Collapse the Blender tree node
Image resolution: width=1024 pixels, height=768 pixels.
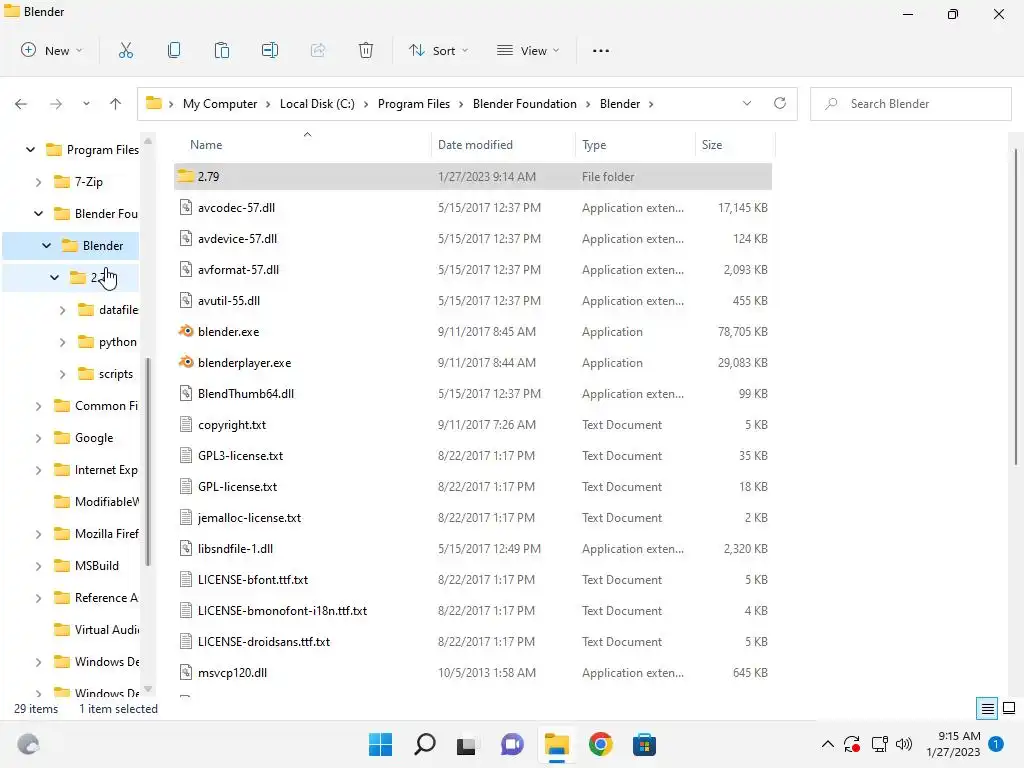[46, 246]
